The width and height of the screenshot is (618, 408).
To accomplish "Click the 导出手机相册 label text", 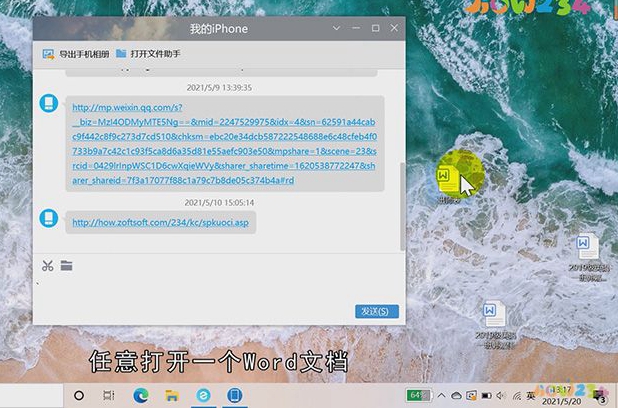I will (x=84, y=54).
